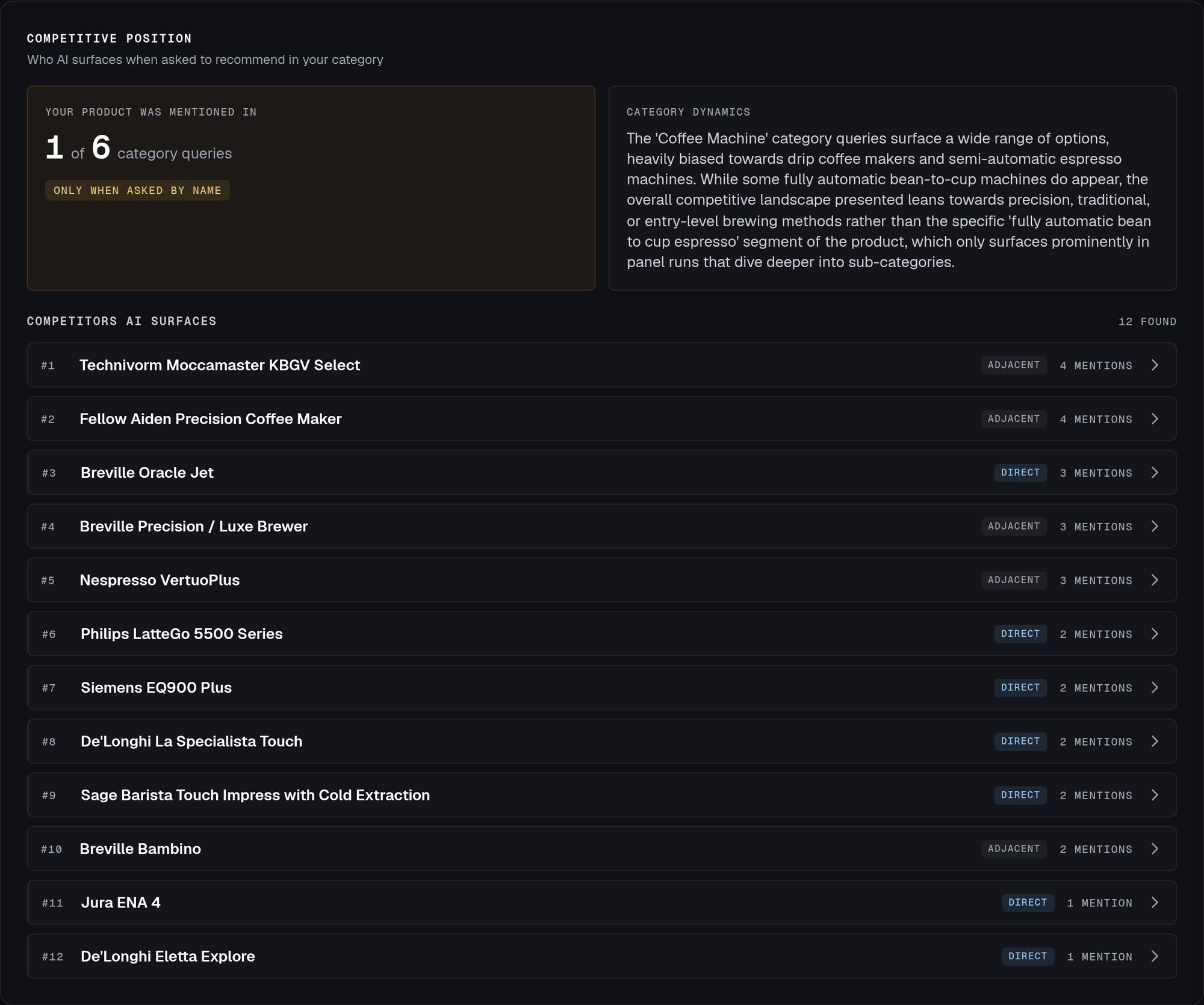Image resolution: width=1204 pixels, height=1005 pixels.
Task: Click the 4 MENTIONS count on Technivorm row
Action: coord(1096,365)
